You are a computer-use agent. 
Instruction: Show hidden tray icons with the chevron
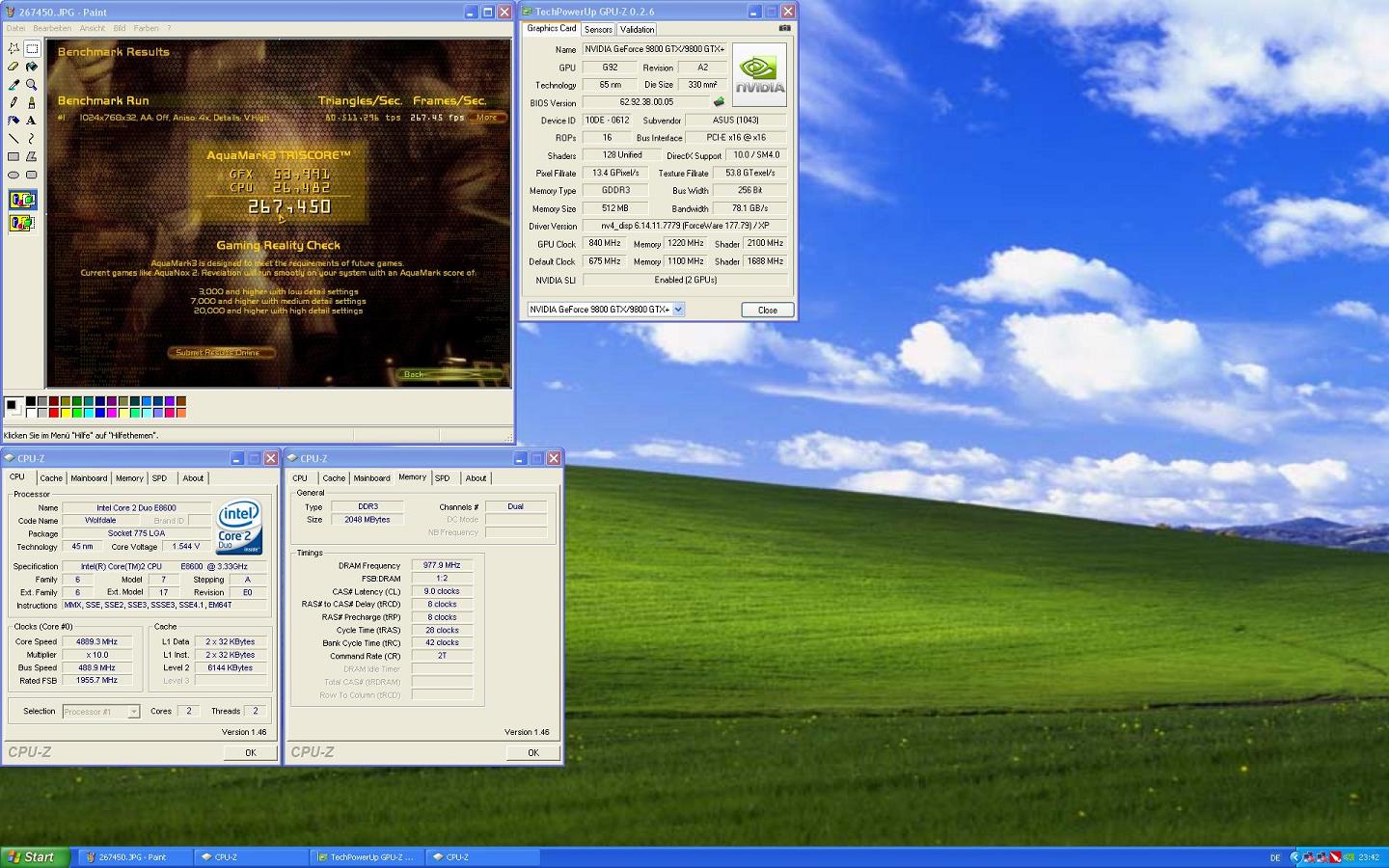pos(1295,857)
